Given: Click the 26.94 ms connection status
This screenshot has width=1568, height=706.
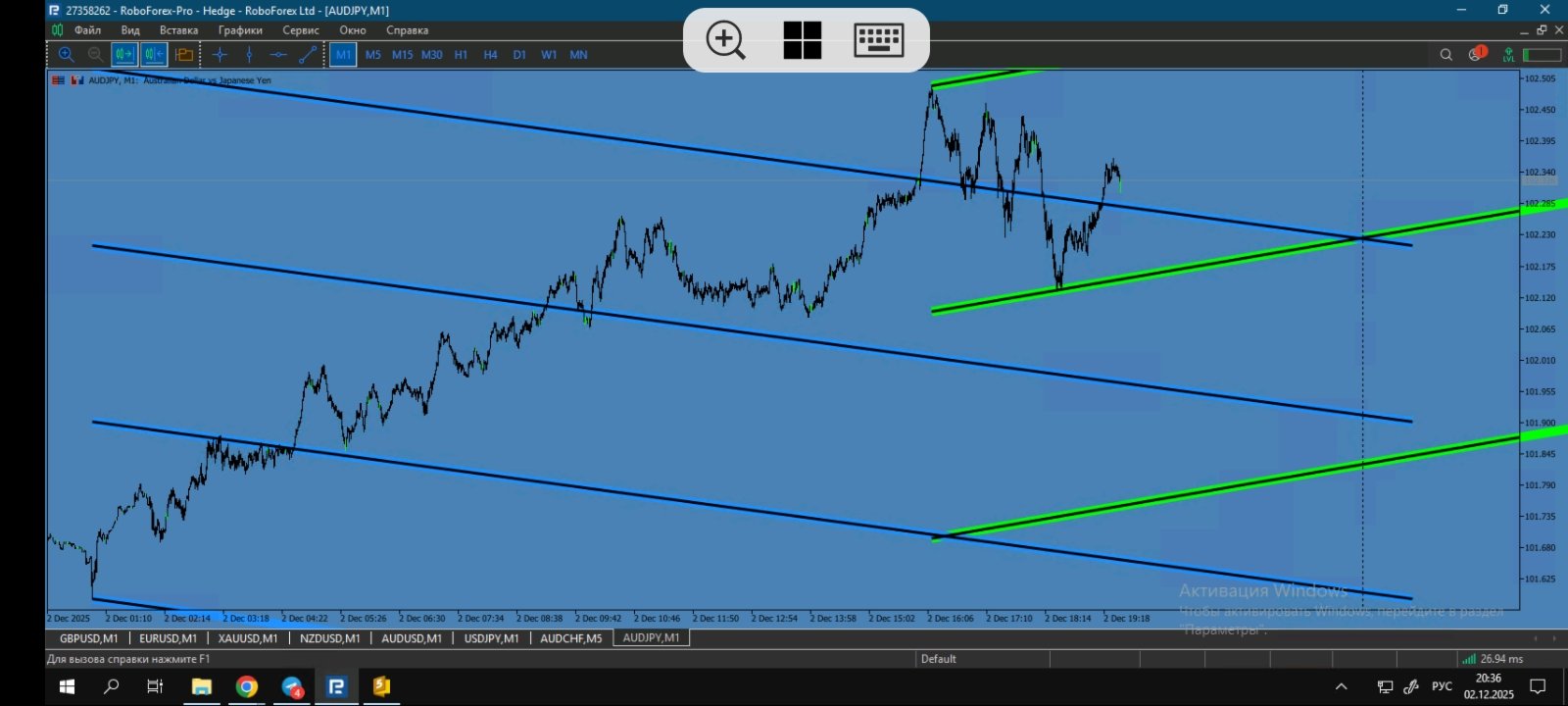Looking at the screenshot, I should [x=1494, y=659].
